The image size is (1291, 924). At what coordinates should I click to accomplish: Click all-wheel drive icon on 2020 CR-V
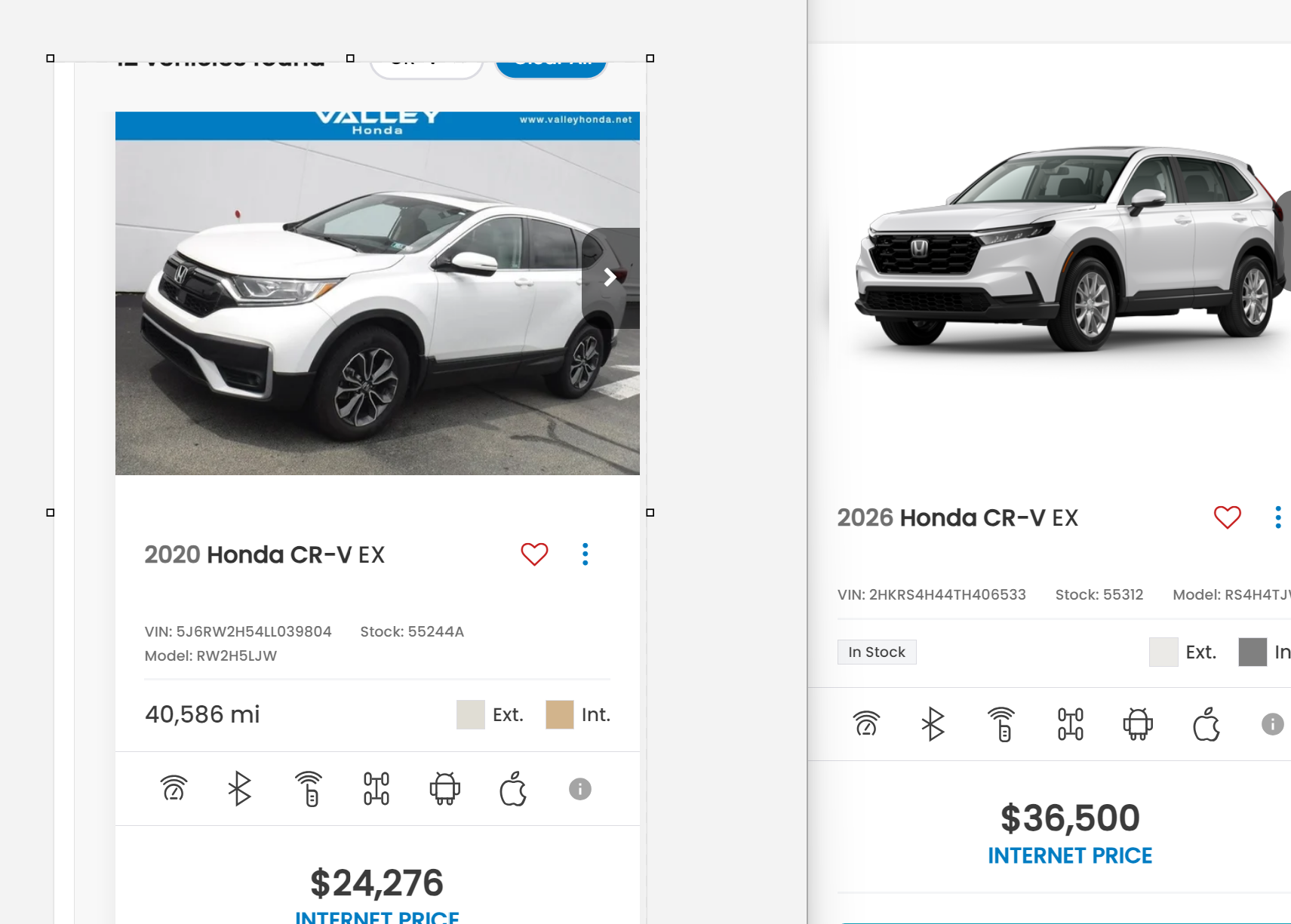(377, 788)
